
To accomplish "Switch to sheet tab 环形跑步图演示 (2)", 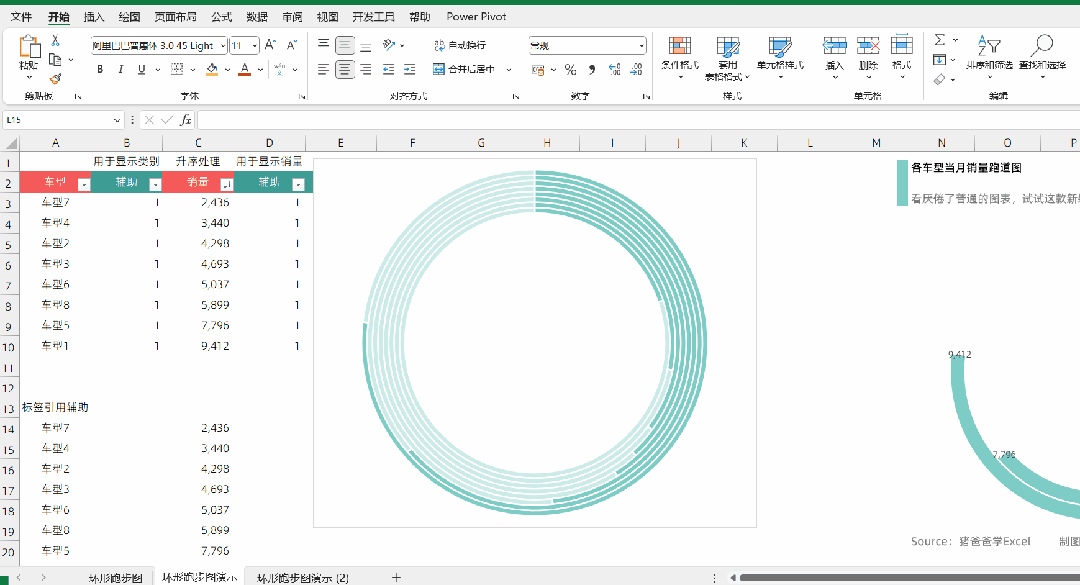I will coord(303,578).
